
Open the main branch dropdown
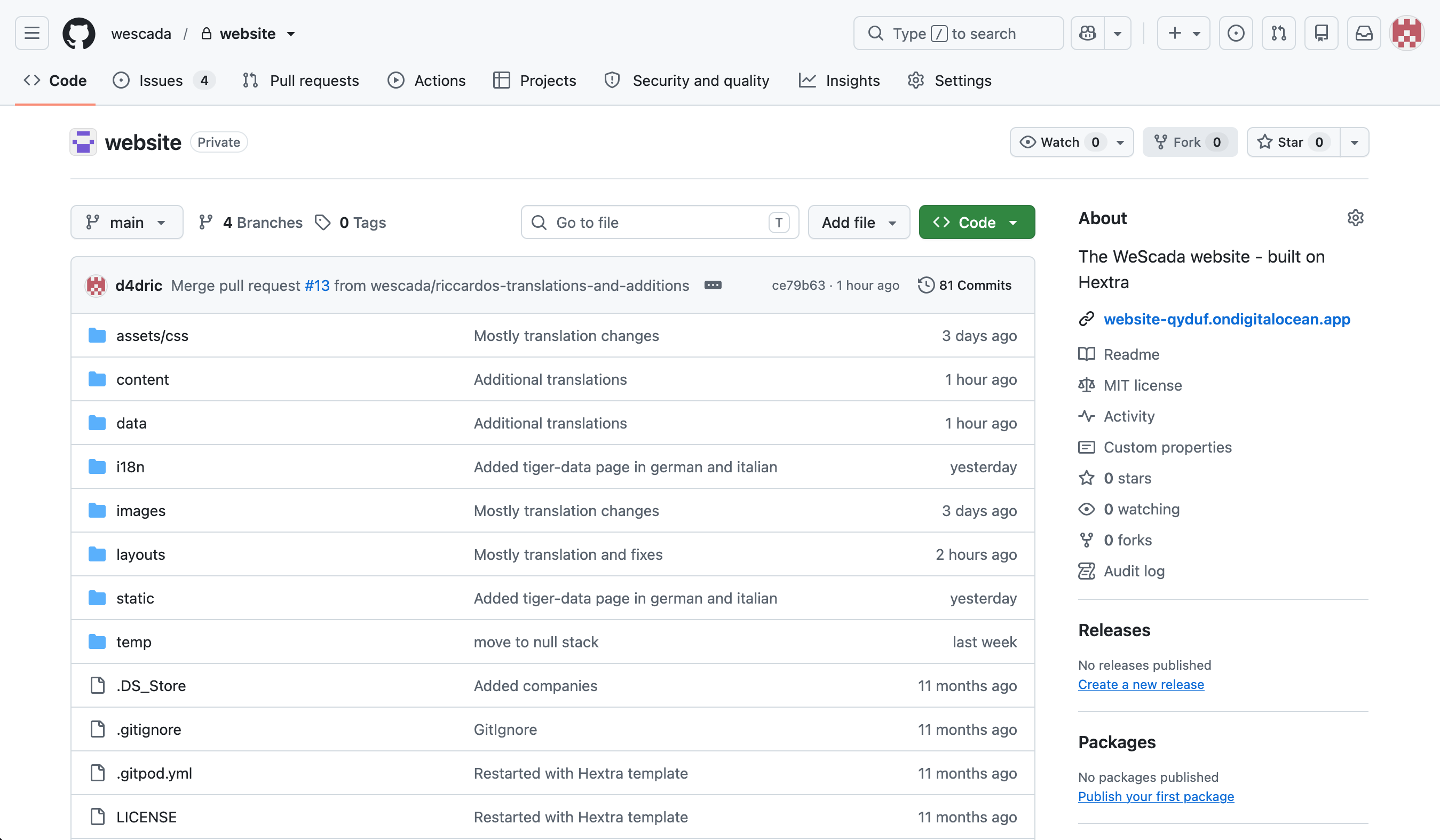(x=127, y=223)
